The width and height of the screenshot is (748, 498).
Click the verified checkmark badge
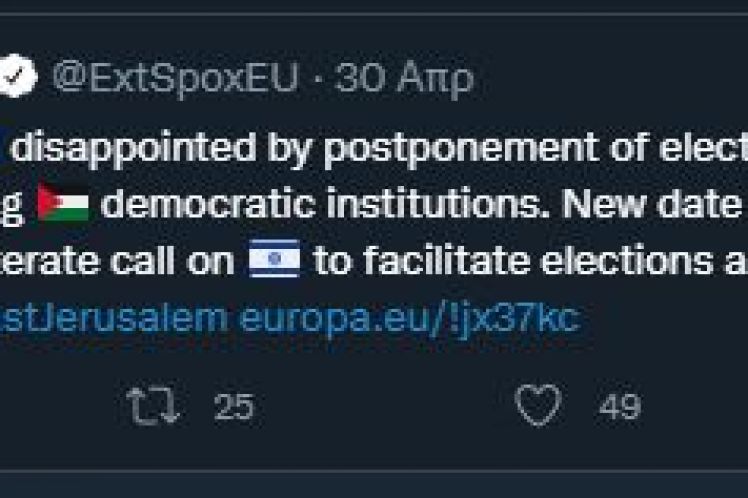(17, 79)
